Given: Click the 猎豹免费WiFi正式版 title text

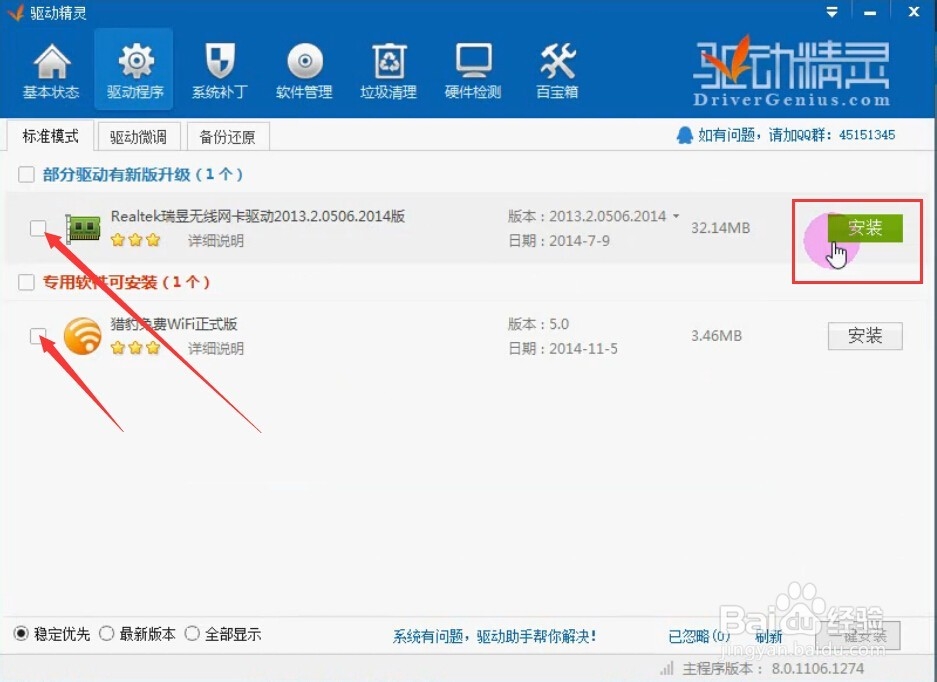Looking at the screenshot, I should click(174, 324).
